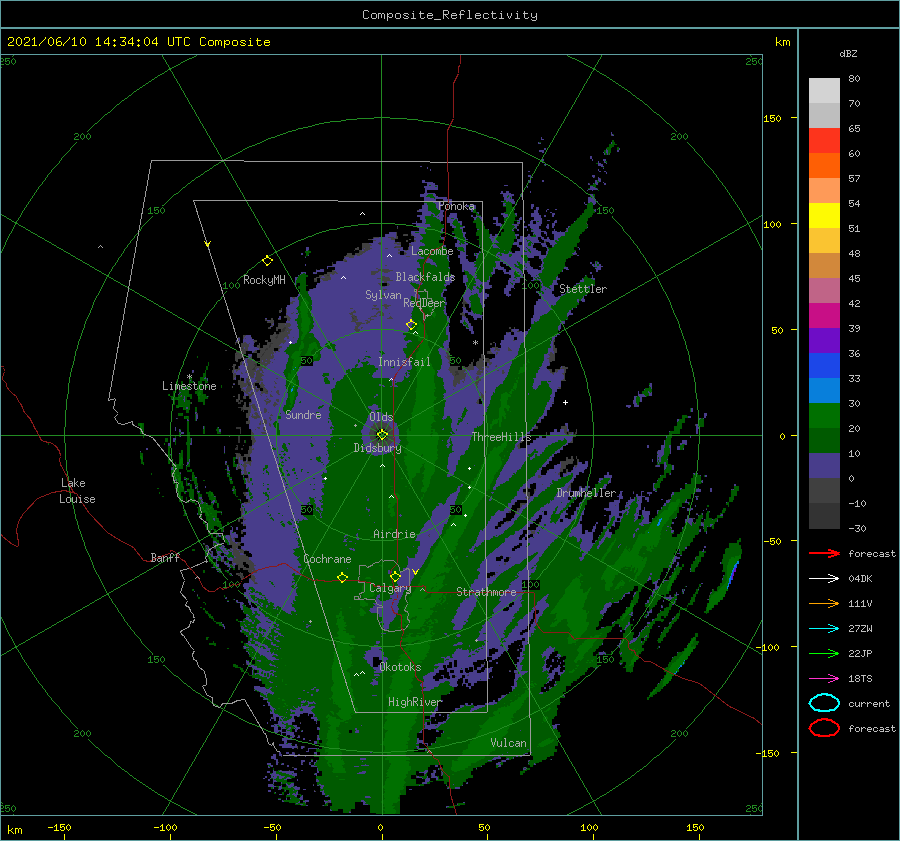Viewport: 900px width, 841px height.
Task: Click the red forecast arrow in legend
Action: tap(824, 553)
